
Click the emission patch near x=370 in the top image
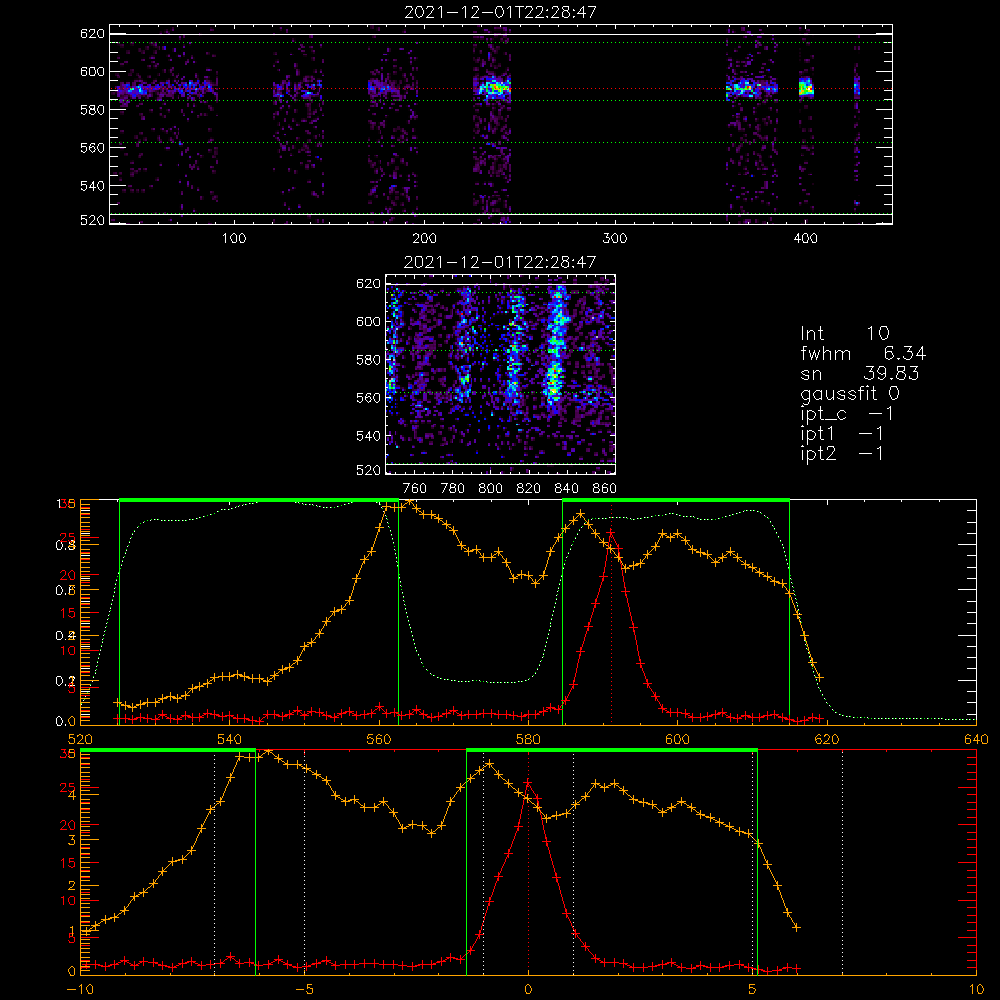[x=751, y=88]
